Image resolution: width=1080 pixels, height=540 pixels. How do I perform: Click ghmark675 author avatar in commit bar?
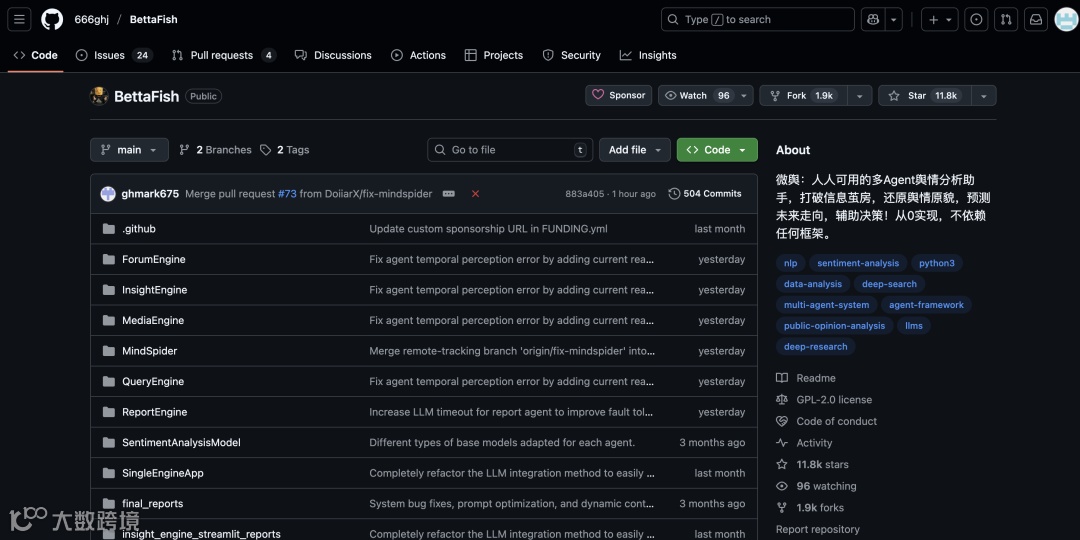point(108,194)
